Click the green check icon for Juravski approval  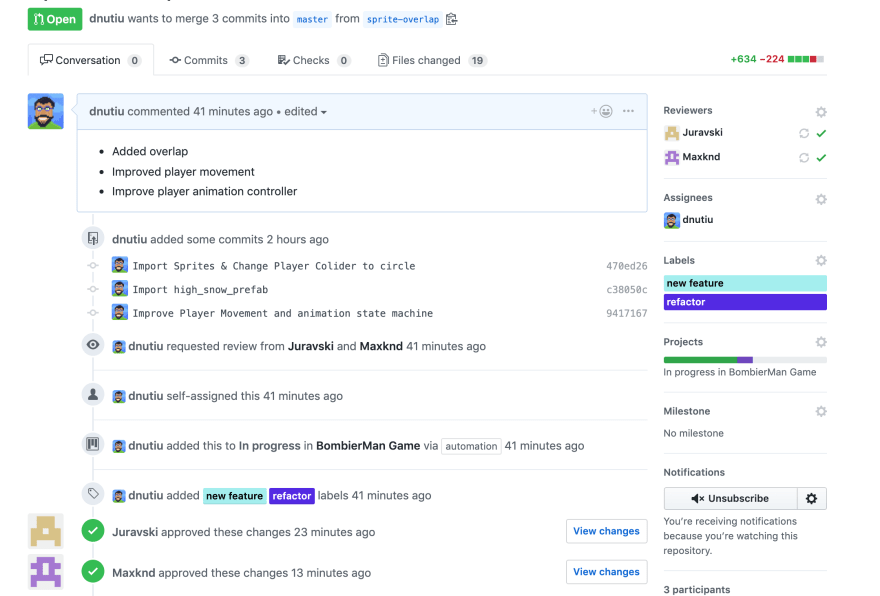(x=93, y=530)
